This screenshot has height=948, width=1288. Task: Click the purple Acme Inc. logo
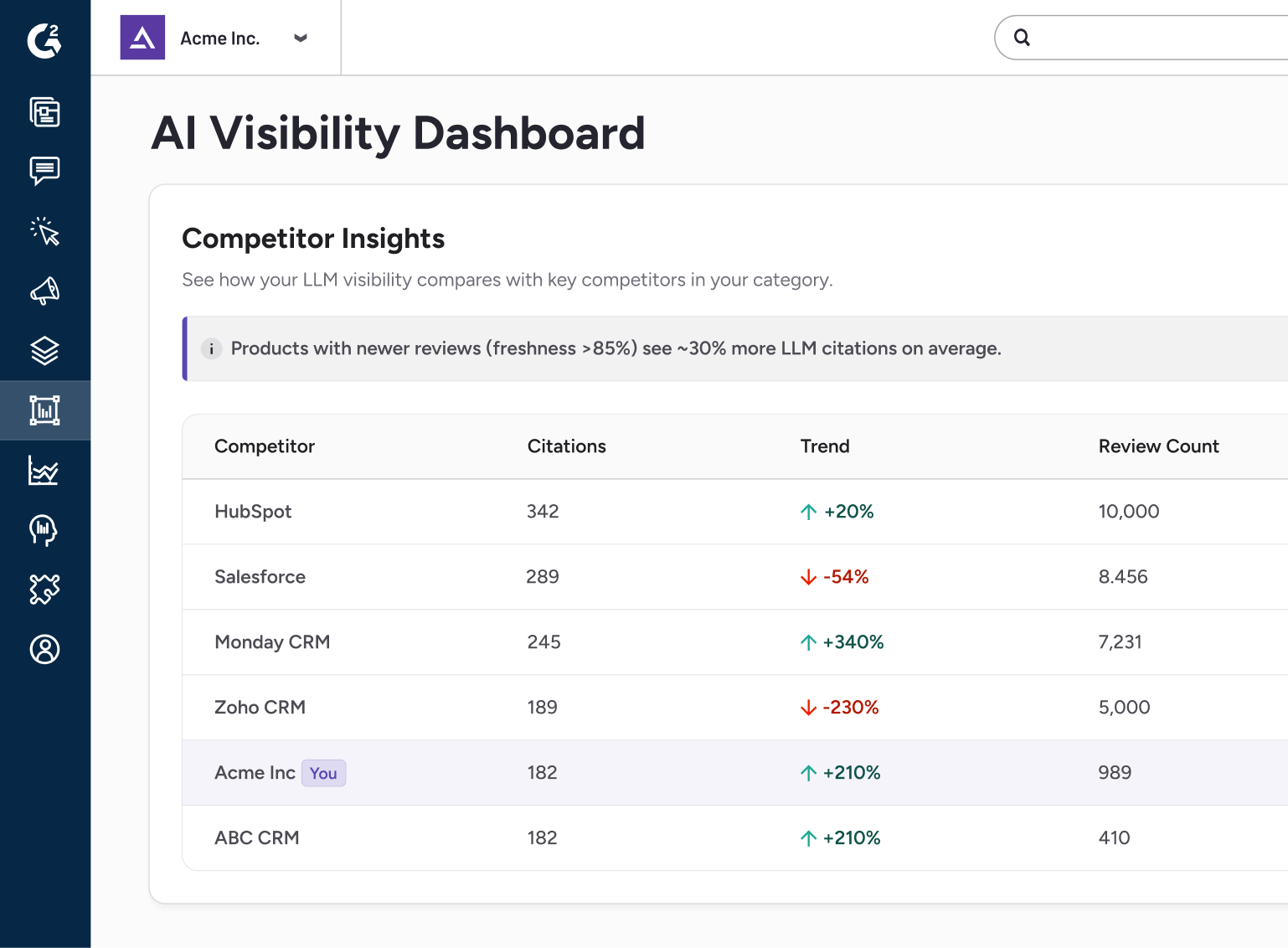point(142,38)
